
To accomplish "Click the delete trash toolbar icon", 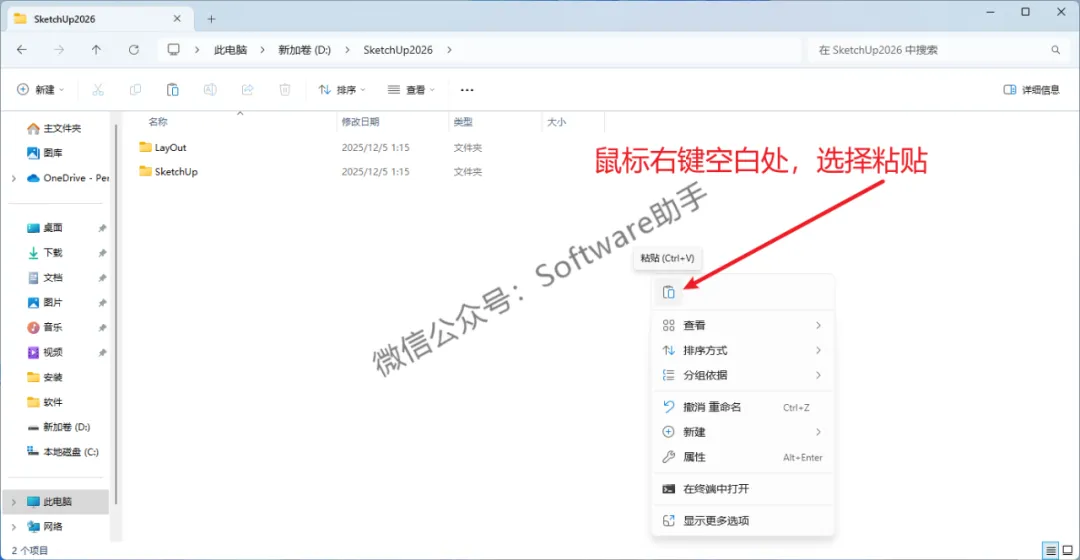I will point(284,90).
